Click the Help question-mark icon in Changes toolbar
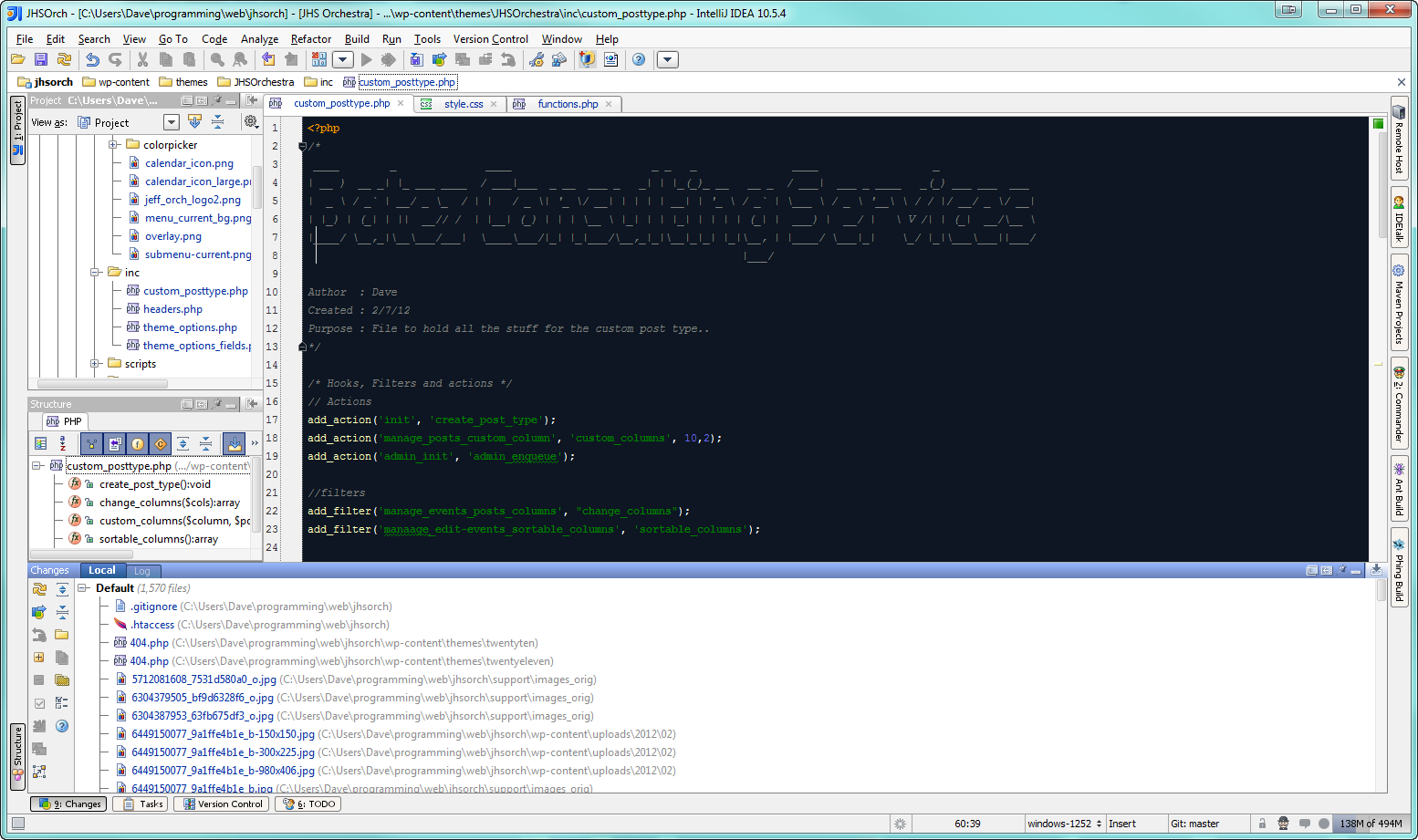The image size is (1418, 840). point(61,725)
